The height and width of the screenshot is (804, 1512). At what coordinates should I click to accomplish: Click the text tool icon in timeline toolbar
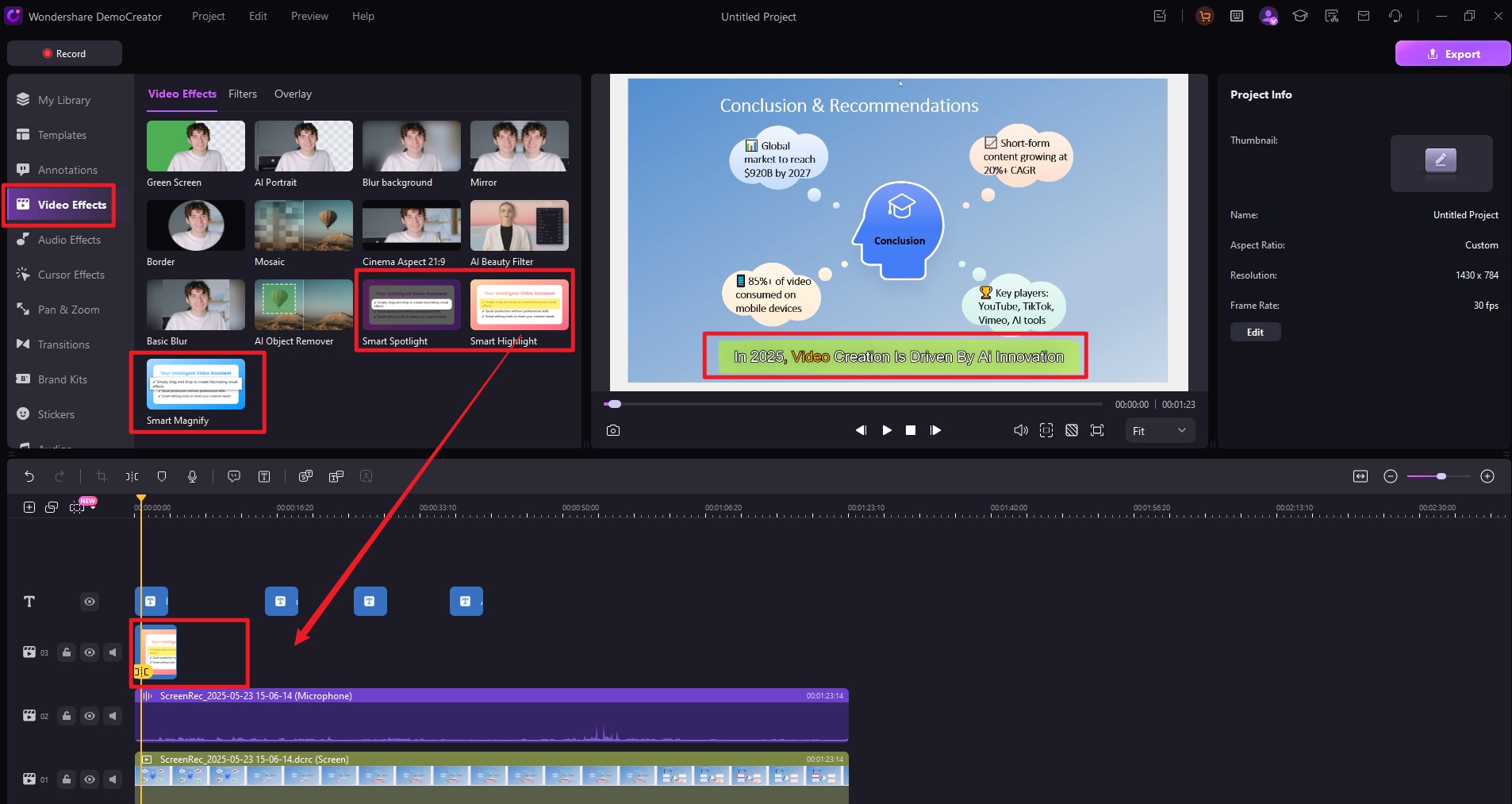[x=264, y=476]
